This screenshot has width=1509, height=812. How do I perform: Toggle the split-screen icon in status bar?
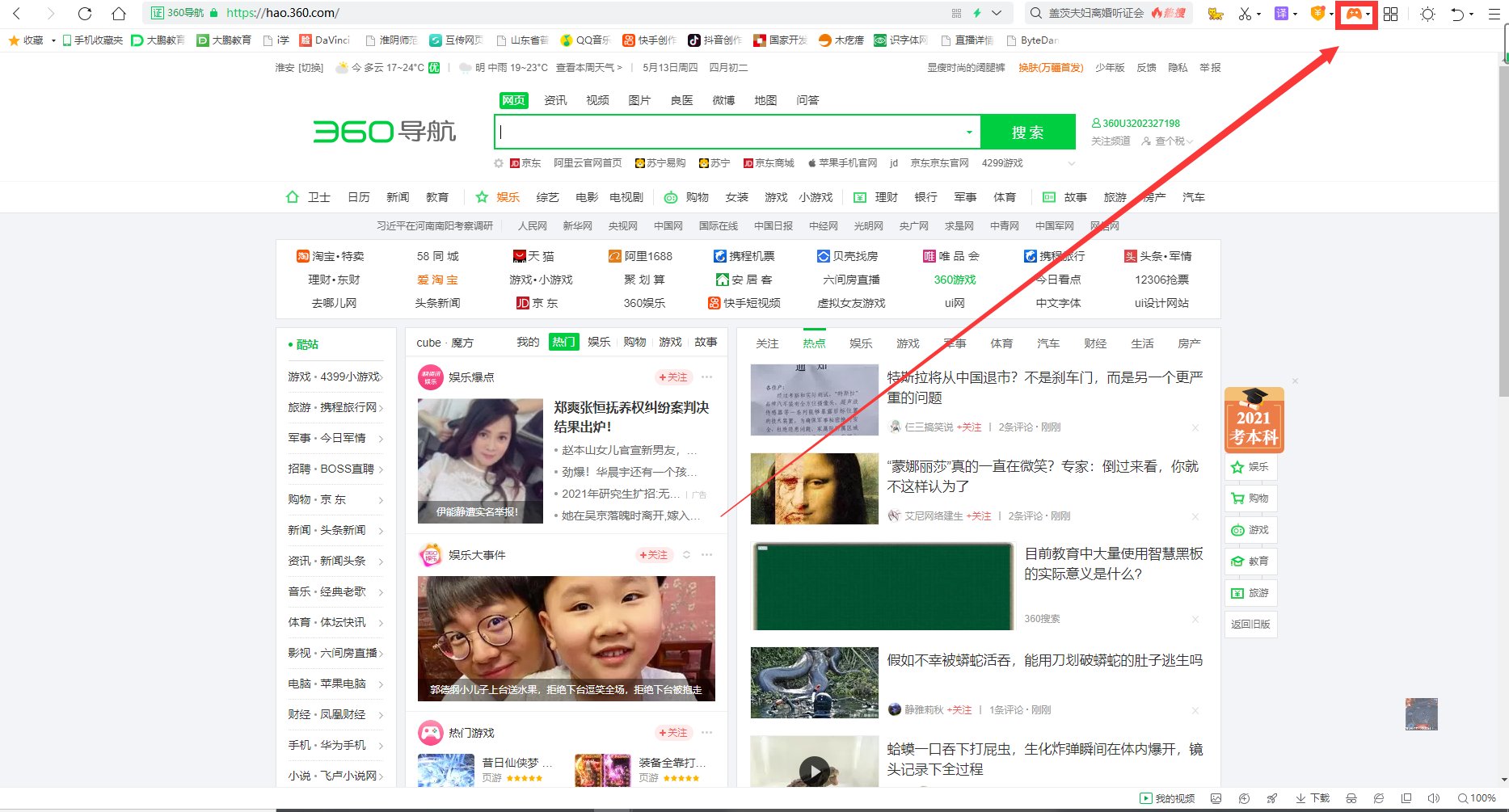point(1407,798)
